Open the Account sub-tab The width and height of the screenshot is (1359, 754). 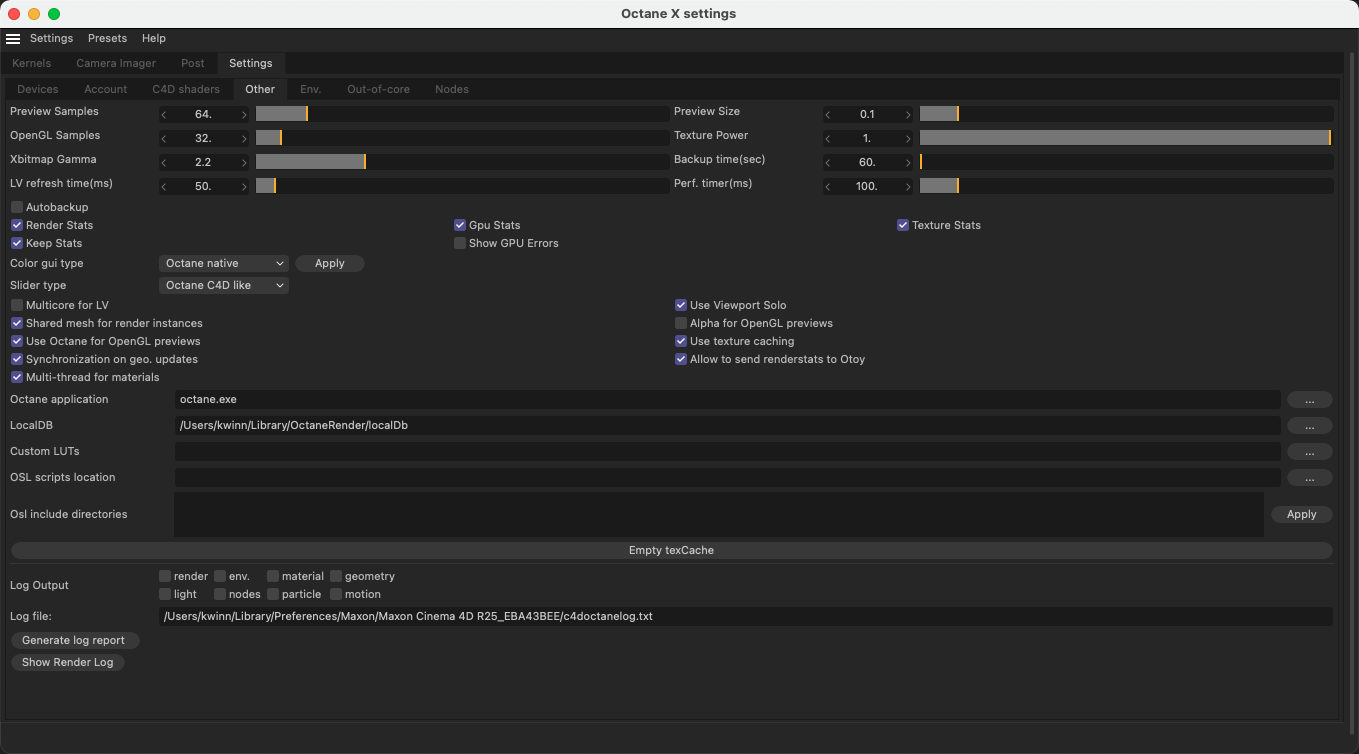tap(106, 89)
